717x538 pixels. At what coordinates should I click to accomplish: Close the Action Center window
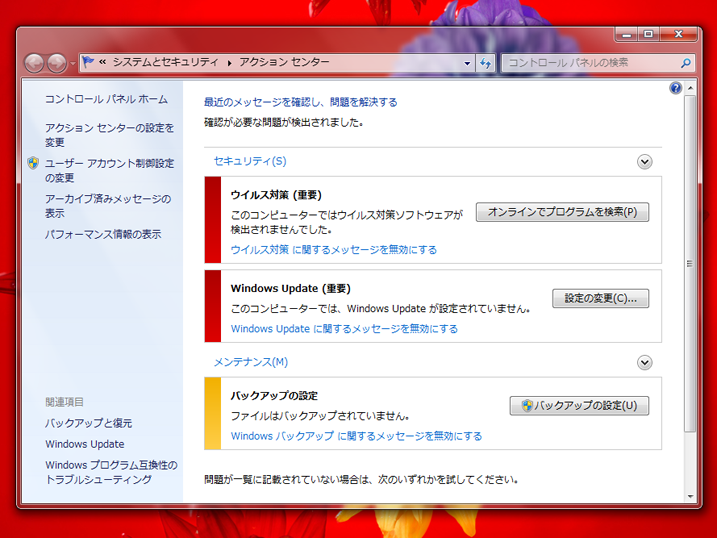coord(679,34)
